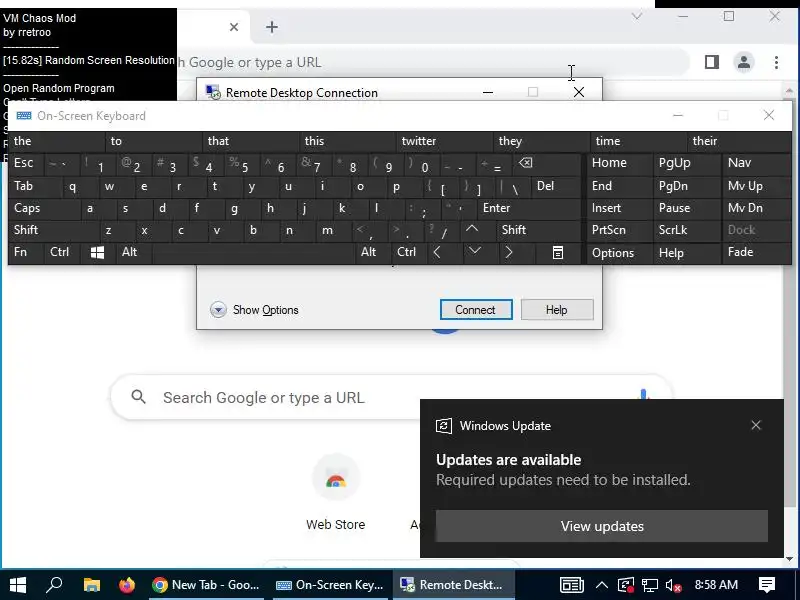800x600 pixels.
Task: Toggle the right Shift key
Action: pos(540,230)
